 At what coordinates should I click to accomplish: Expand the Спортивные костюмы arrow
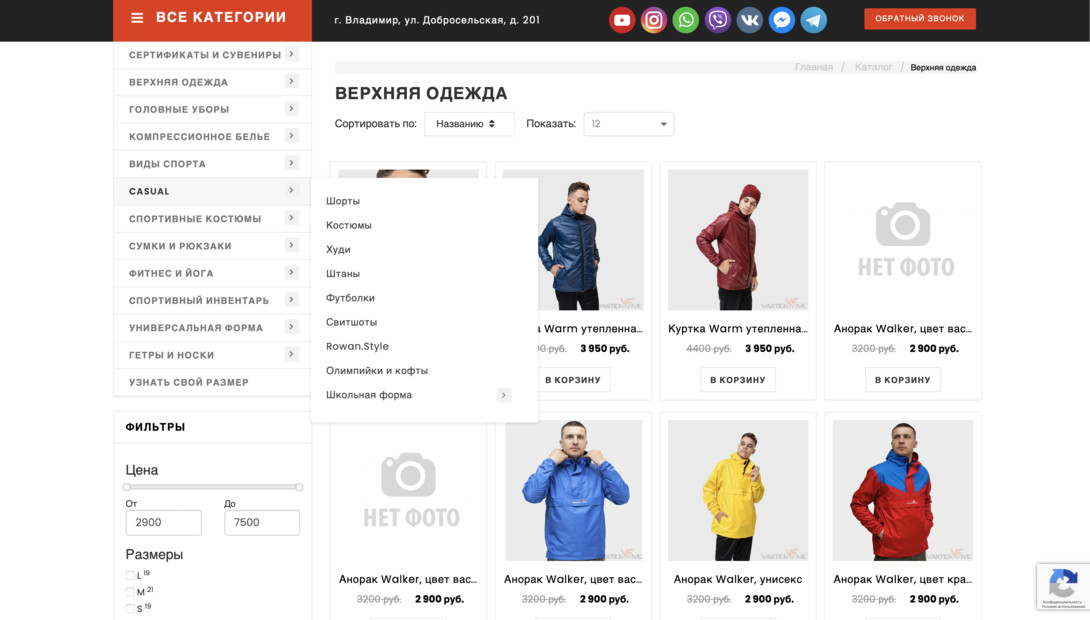pos(291,218)
